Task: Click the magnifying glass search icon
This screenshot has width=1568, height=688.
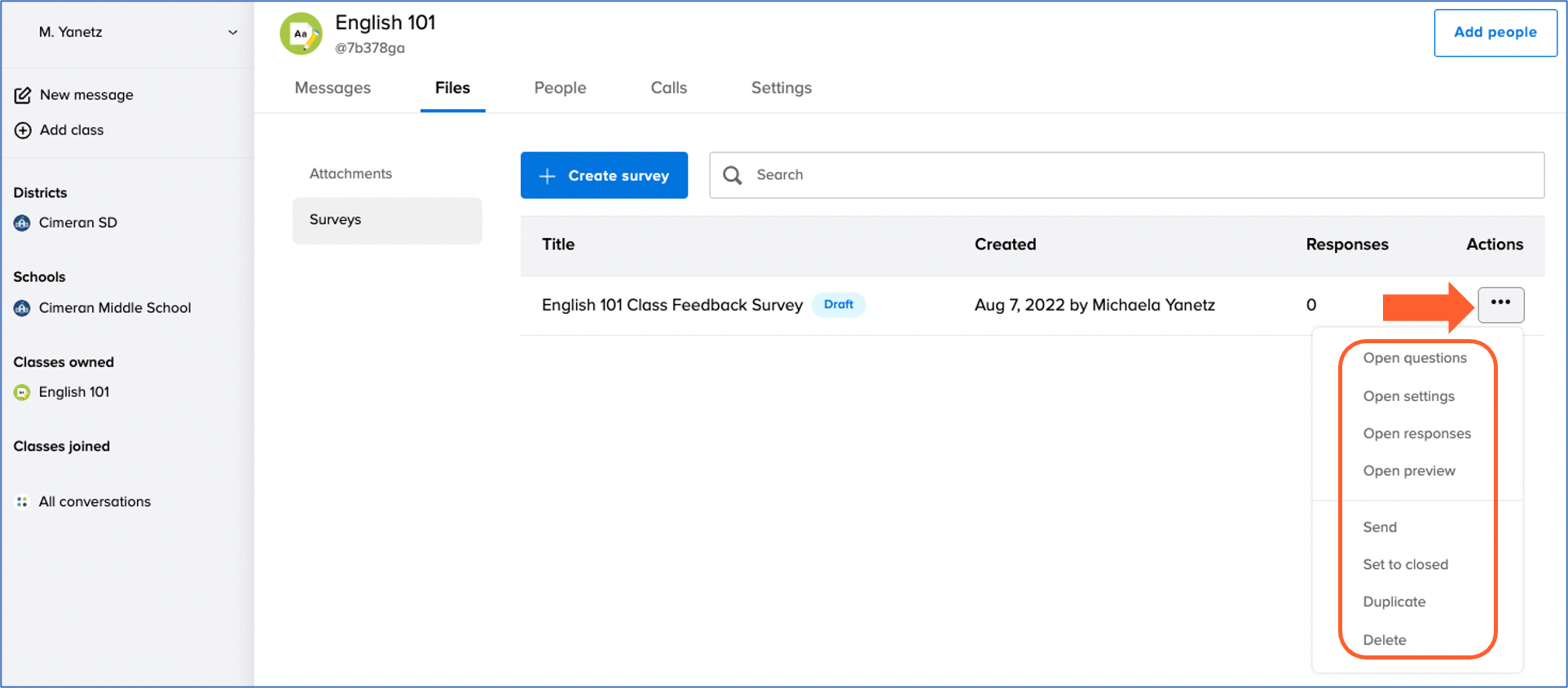Action: [x=733, y=175]
